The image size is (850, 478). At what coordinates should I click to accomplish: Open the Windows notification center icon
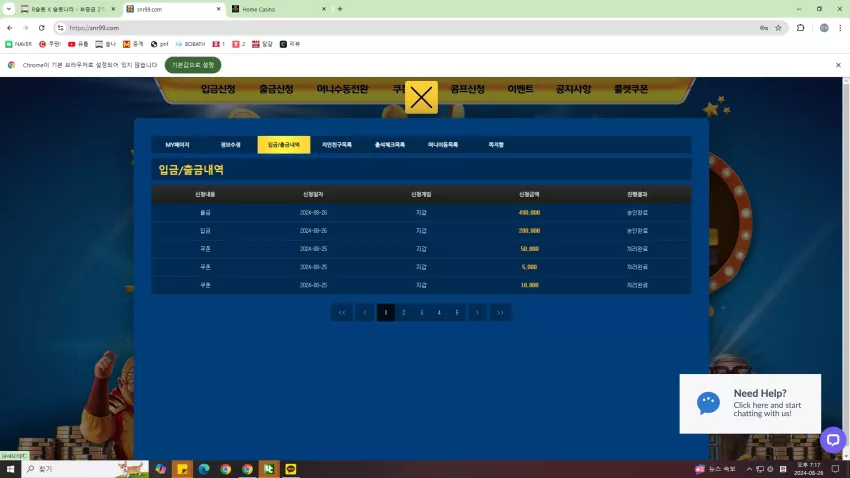pyautogui.click(x=835, y=469)
